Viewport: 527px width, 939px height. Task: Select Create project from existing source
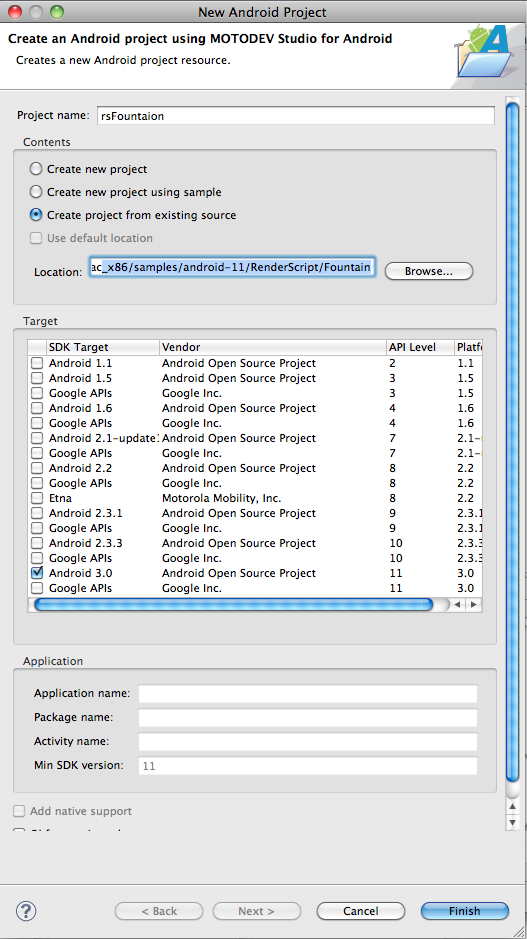point(36,215)
